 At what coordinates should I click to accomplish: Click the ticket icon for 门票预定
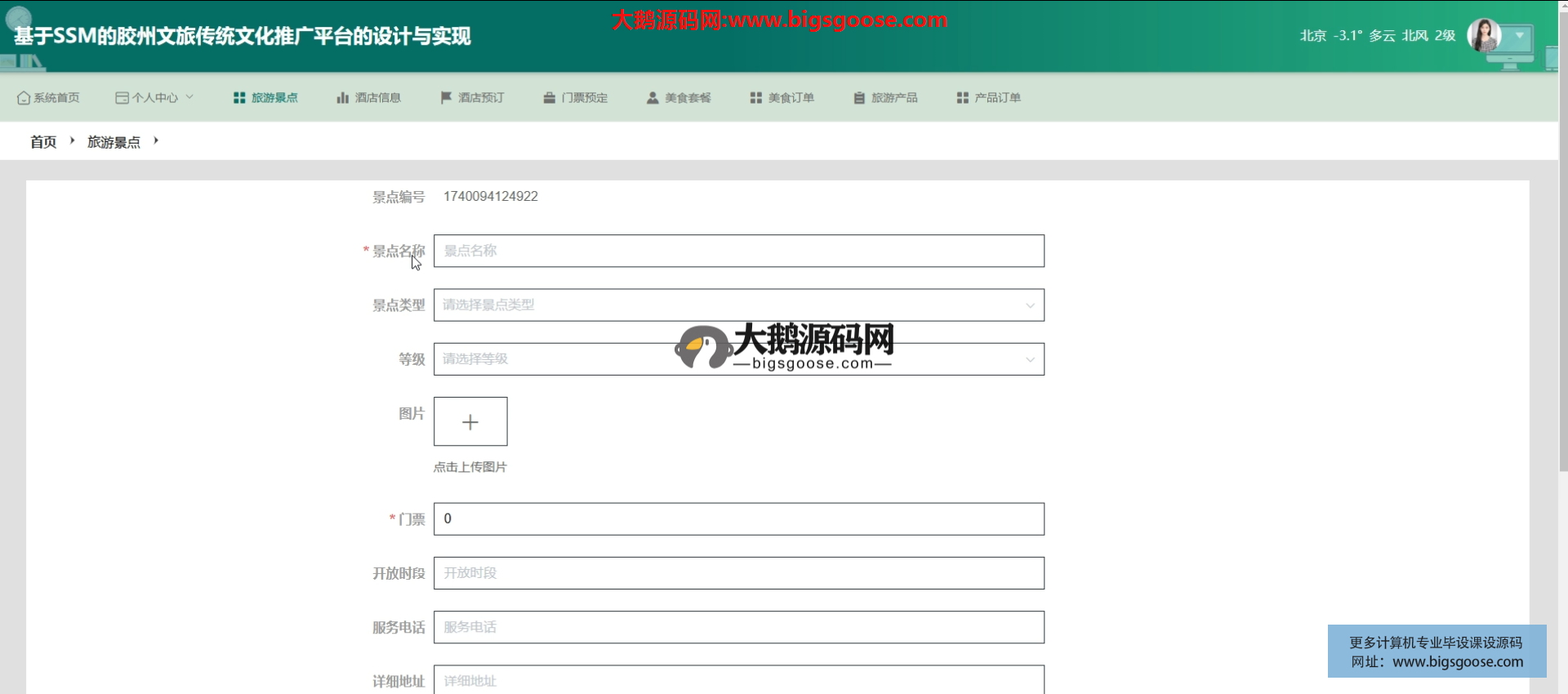tap(550, 98)
